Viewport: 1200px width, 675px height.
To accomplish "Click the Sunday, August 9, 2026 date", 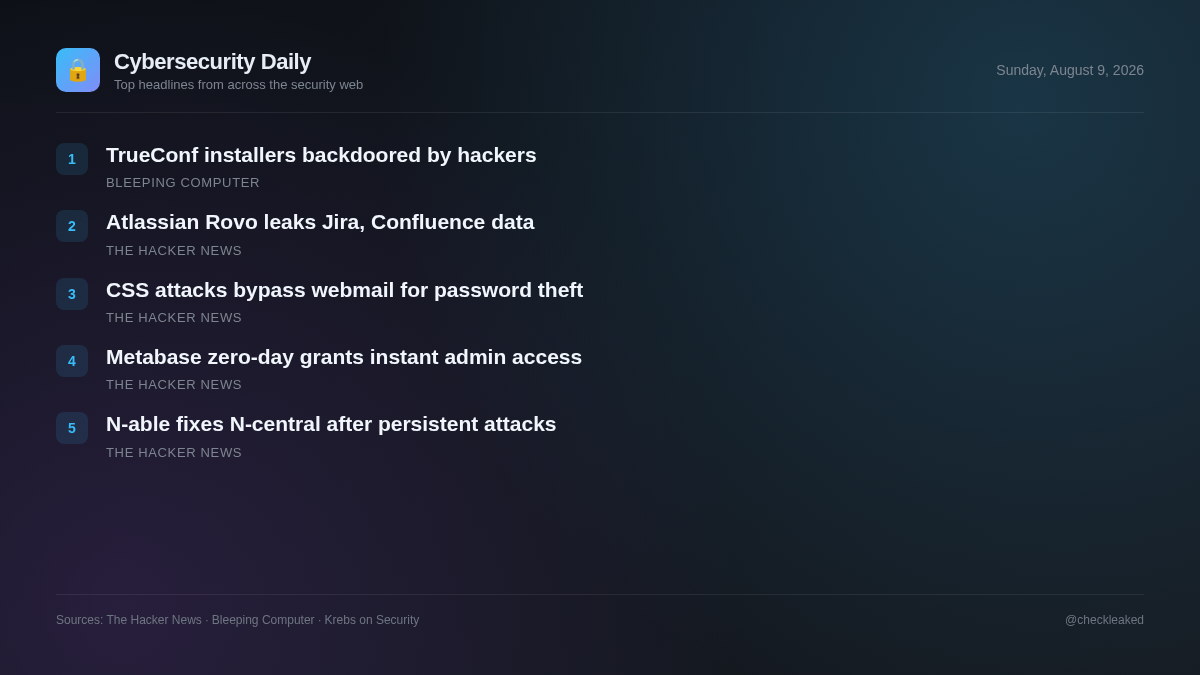I will [1070, 70].
